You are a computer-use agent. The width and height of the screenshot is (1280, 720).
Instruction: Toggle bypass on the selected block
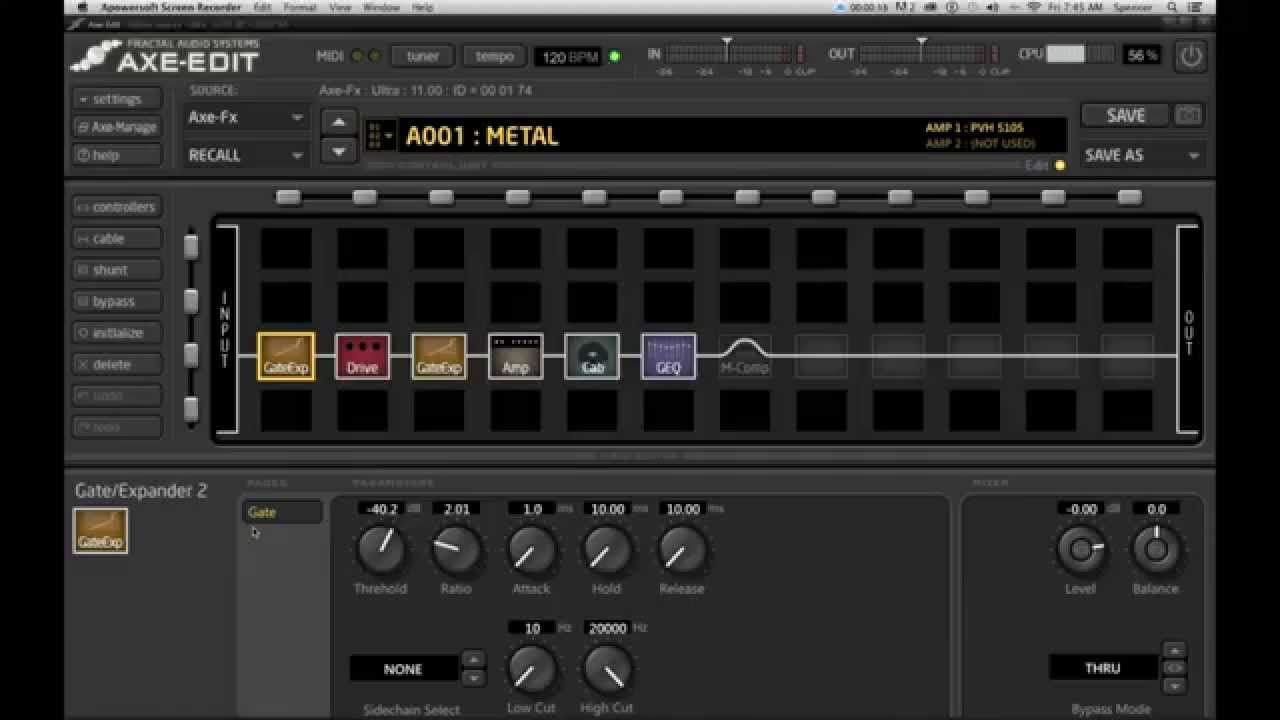click(116, 302)
